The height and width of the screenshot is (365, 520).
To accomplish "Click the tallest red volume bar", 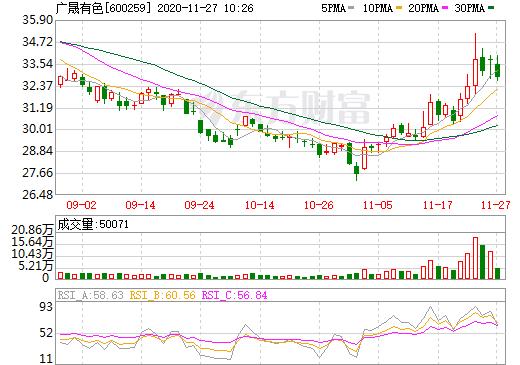I will click(475, 258).
